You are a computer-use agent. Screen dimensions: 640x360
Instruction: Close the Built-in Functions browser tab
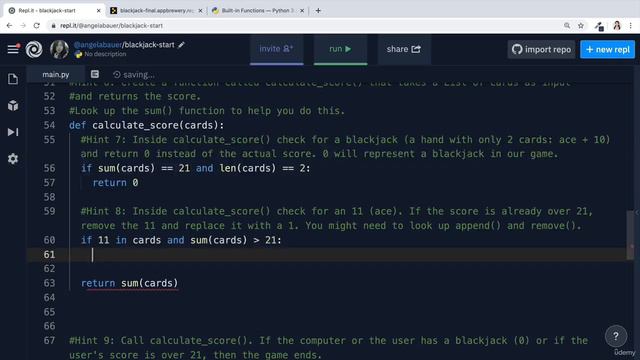302,11
